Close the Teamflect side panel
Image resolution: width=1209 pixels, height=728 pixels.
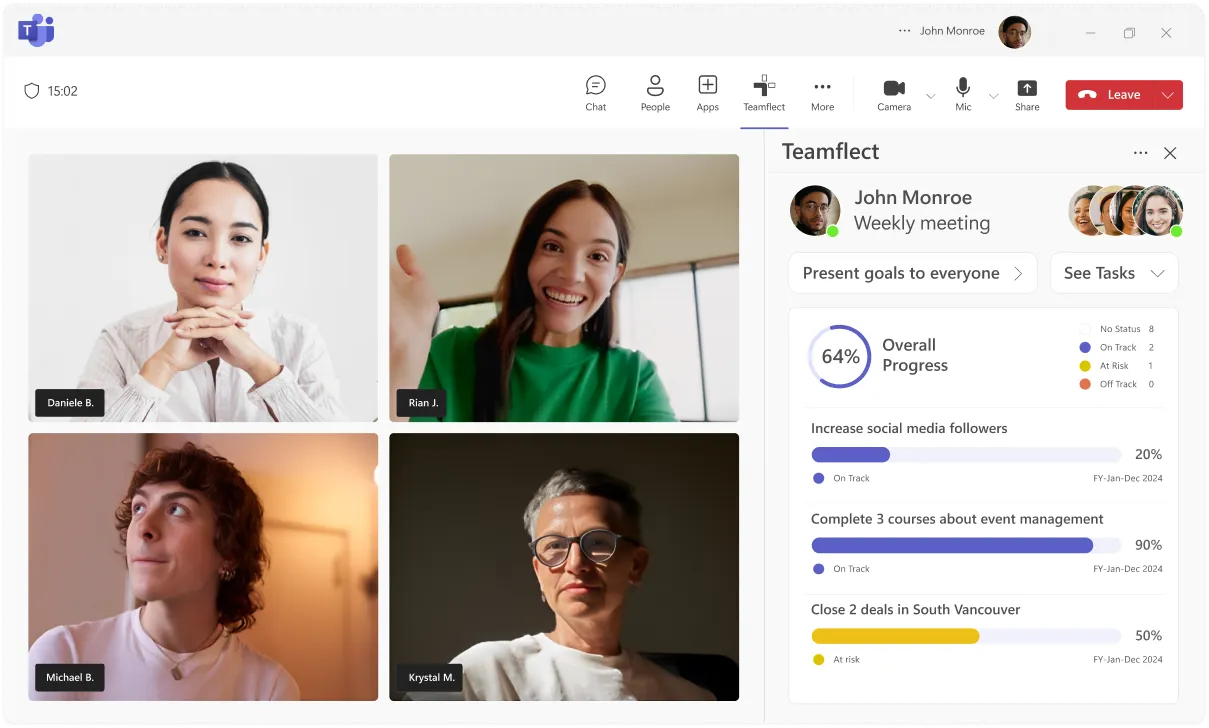[x=1170, y=153]
